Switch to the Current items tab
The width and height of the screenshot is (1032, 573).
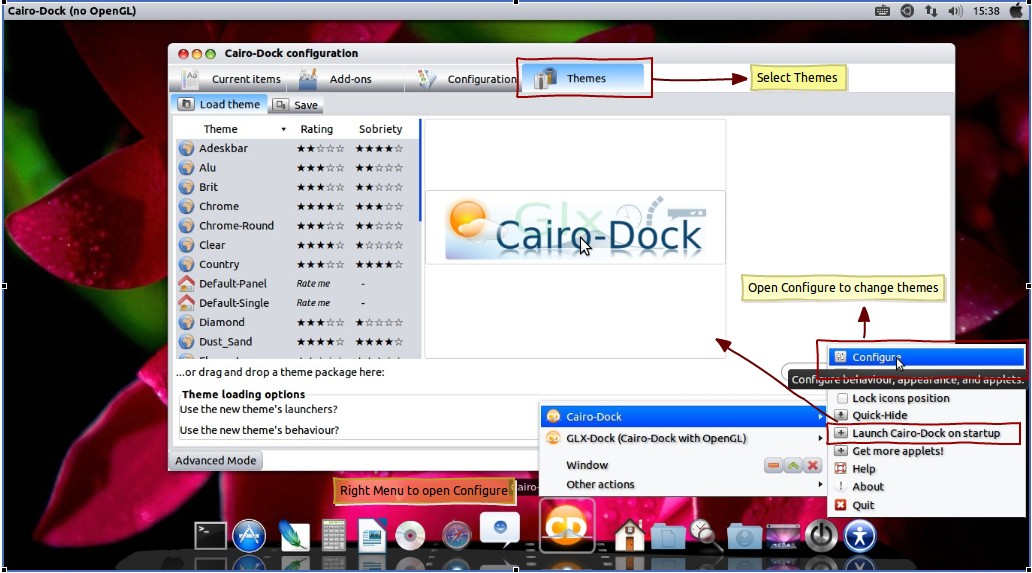coord(232,79)
